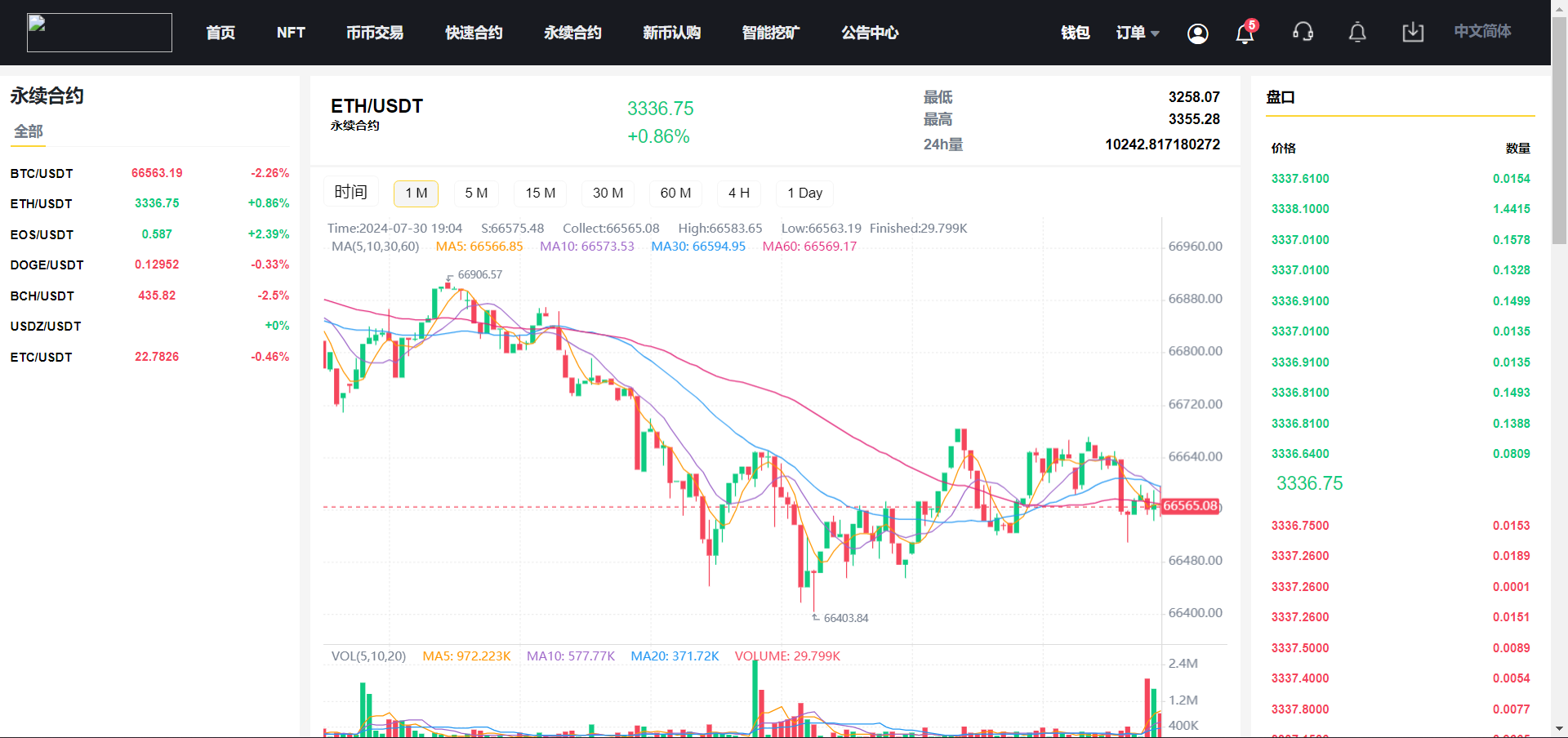Go to the NFT page
The height and width of the screenshot is (738, 1568).
click(x=291, y=33)
